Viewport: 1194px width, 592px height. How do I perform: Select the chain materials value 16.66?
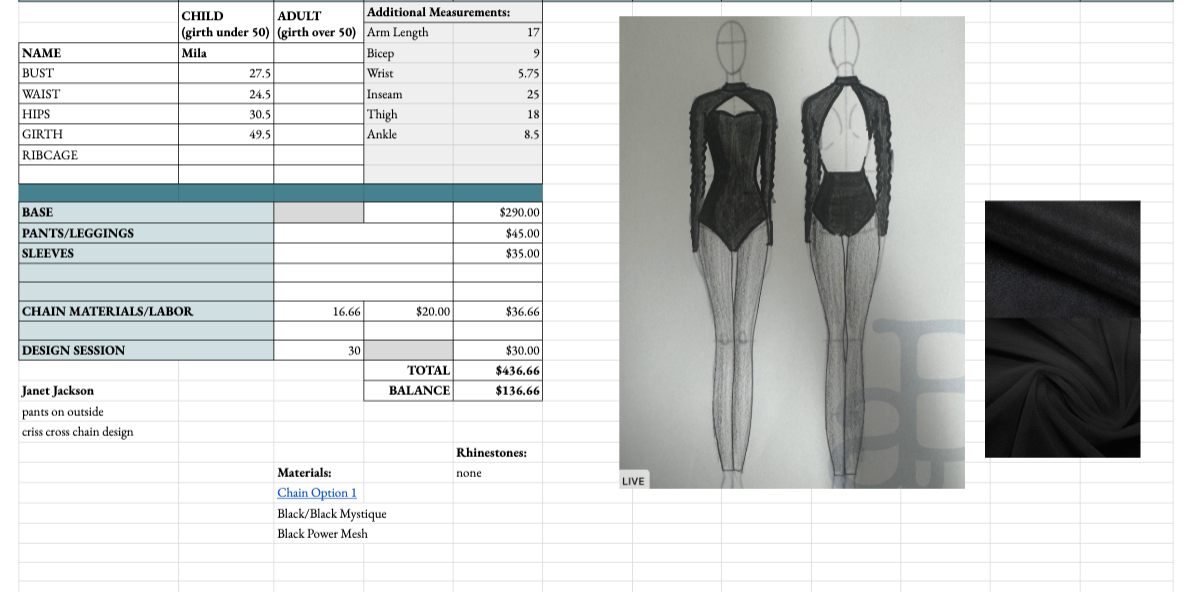pos(318,312)
